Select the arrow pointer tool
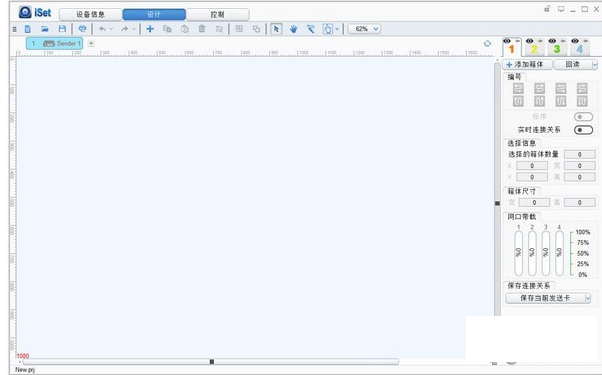602x375 pixels. 276,29
